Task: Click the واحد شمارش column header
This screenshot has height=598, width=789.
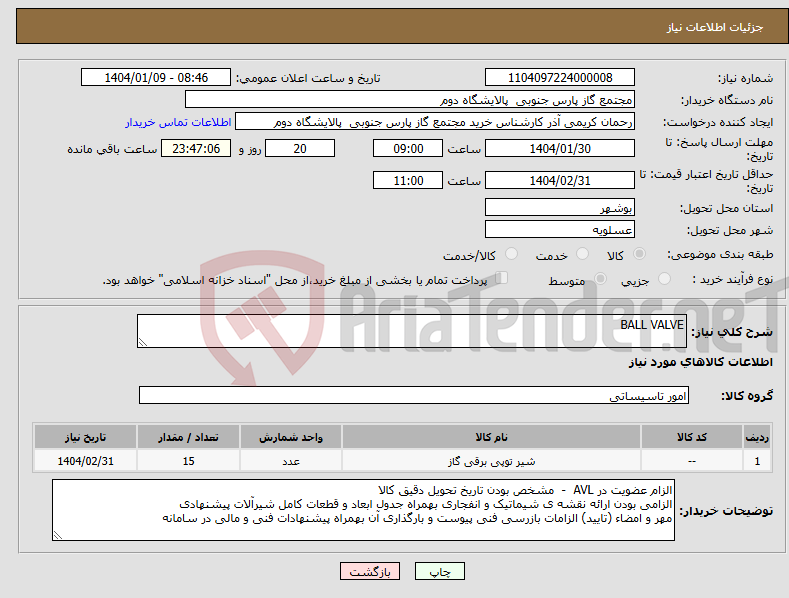Action: 291,437
